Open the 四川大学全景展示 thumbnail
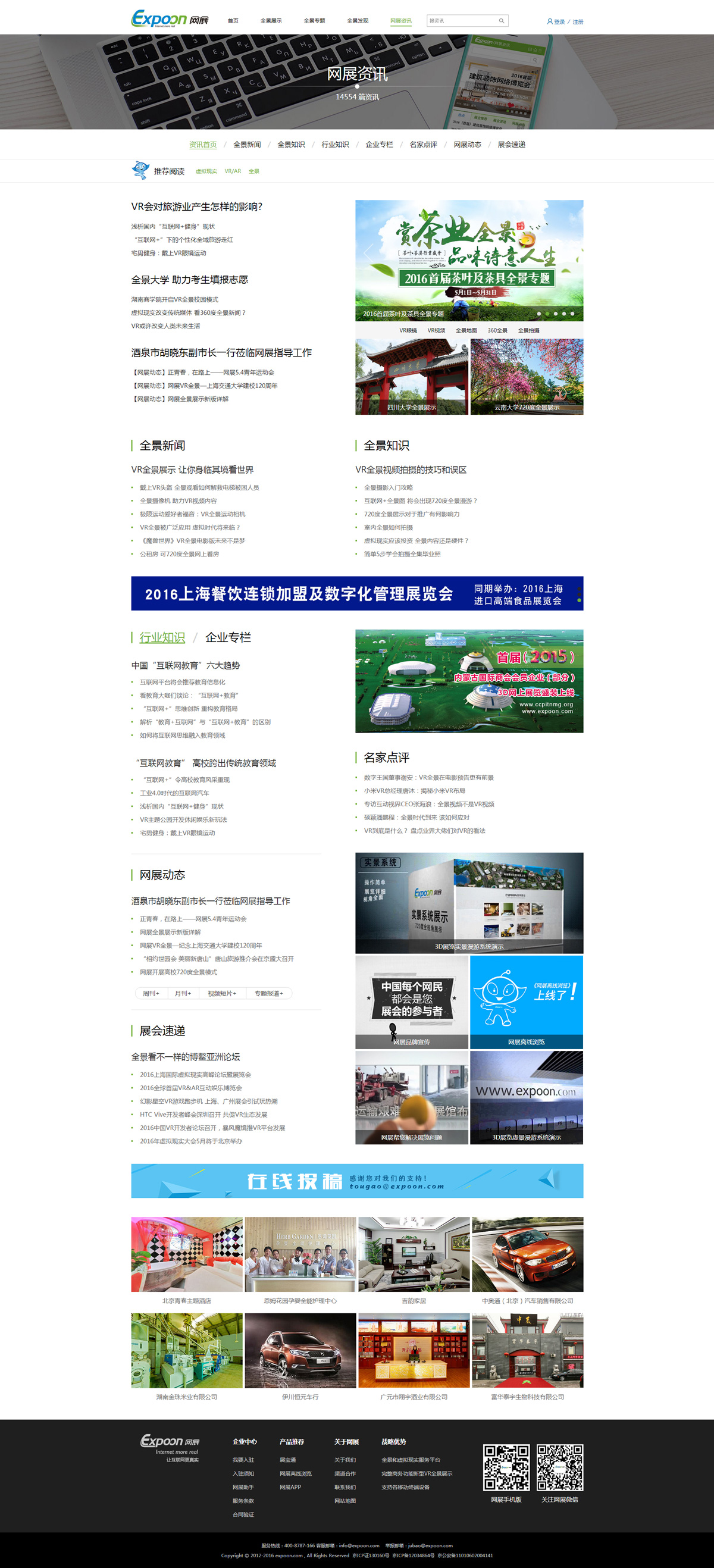The height and width of the screenshot is (1568, 714). coord(412,377)
